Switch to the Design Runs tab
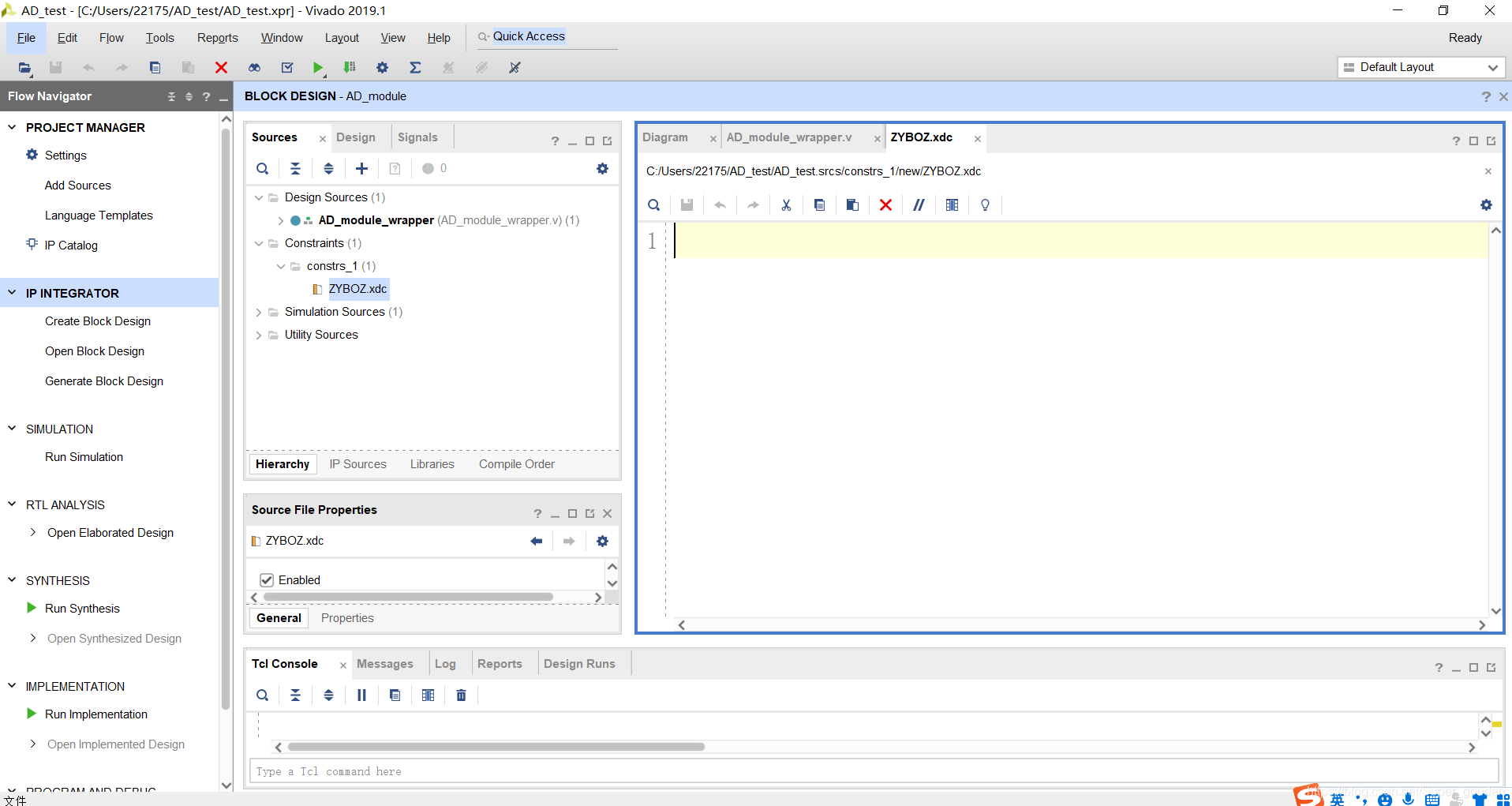1512x806 pixels. [x=579, y=664]
